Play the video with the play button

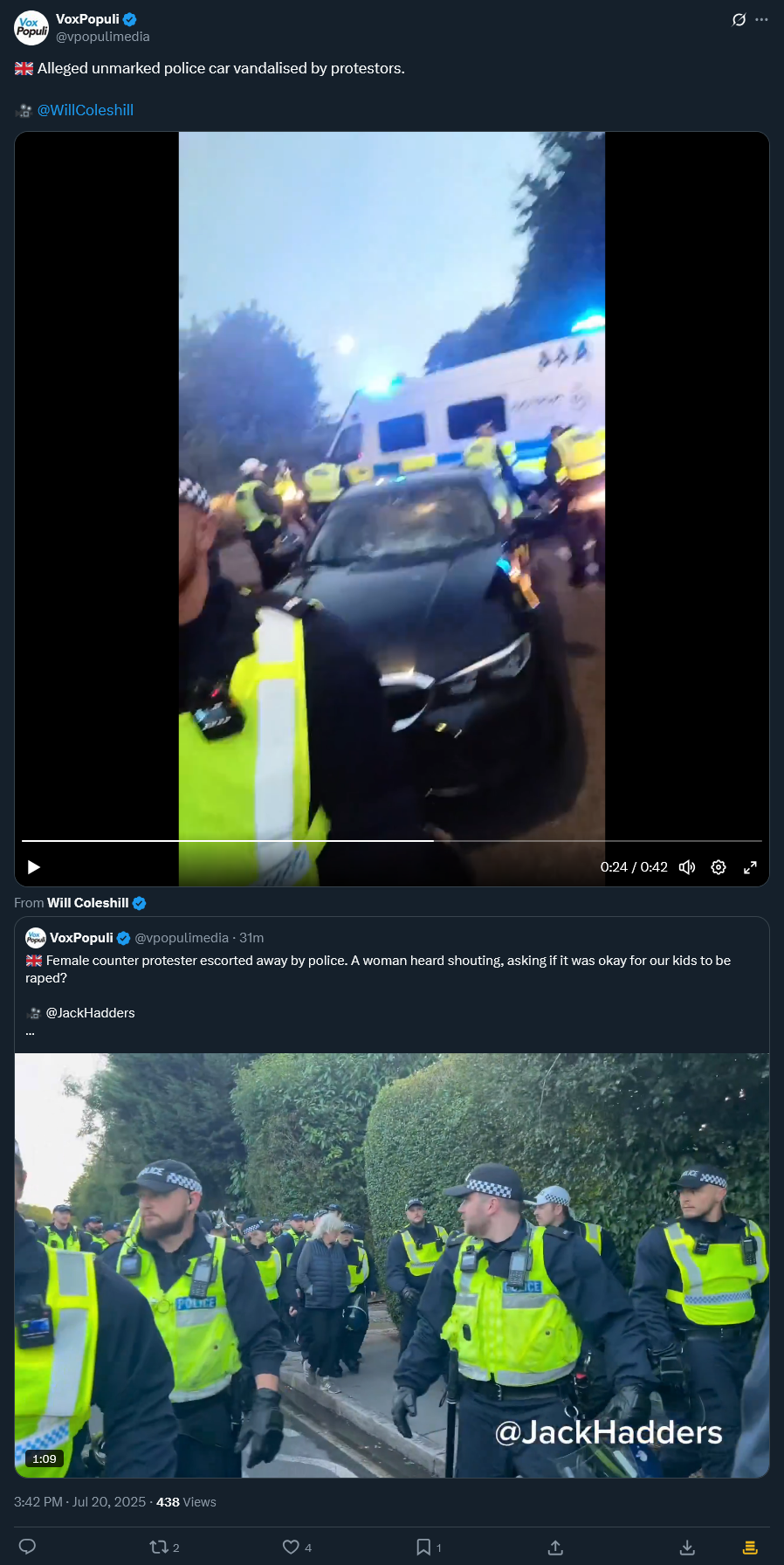point(34,867)
